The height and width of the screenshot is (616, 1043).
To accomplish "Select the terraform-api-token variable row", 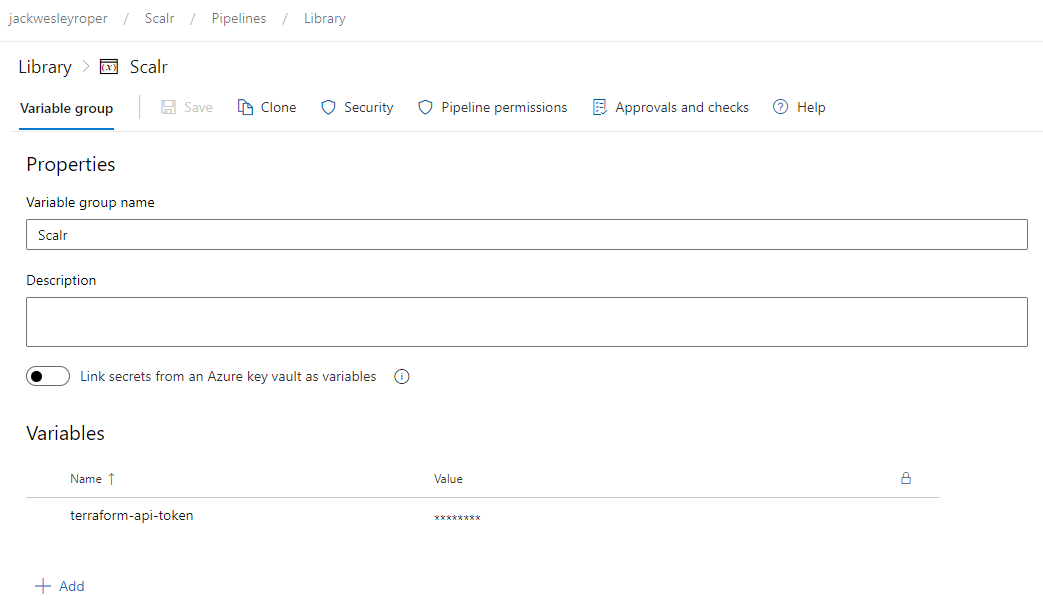I will 132,516.
